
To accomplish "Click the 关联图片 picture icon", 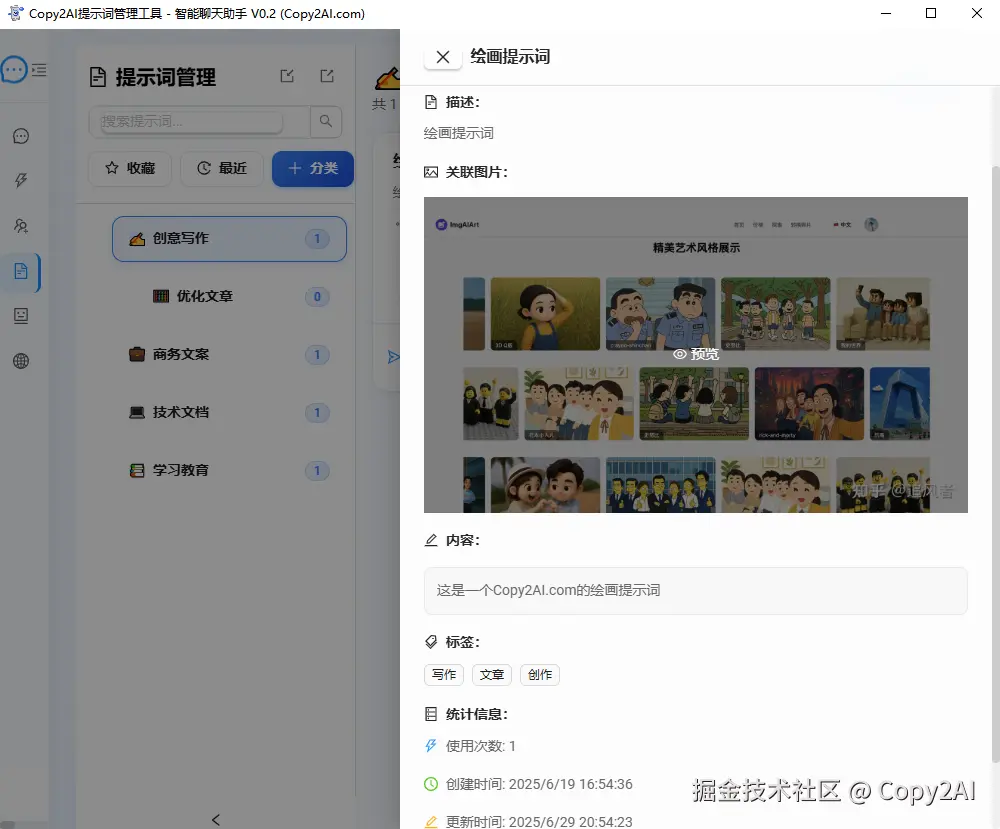I will (x=431, y=172).
